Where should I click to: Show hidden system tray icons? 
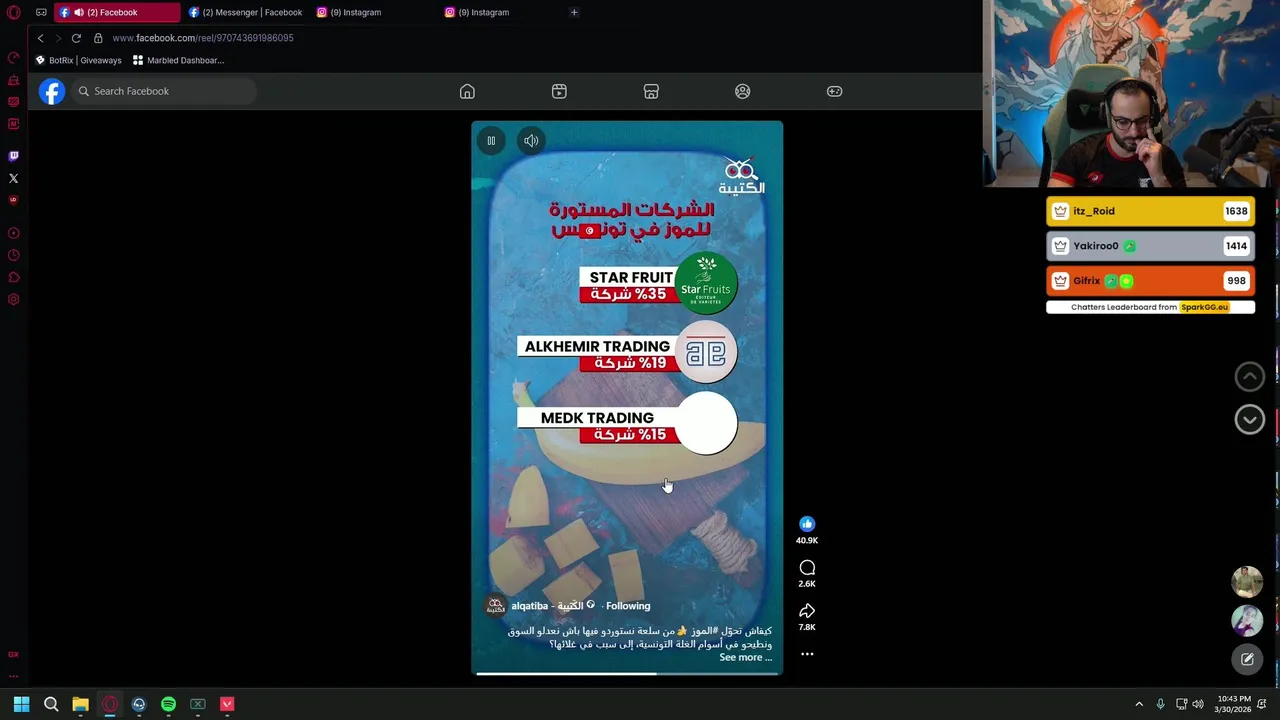coord(1138,704)
